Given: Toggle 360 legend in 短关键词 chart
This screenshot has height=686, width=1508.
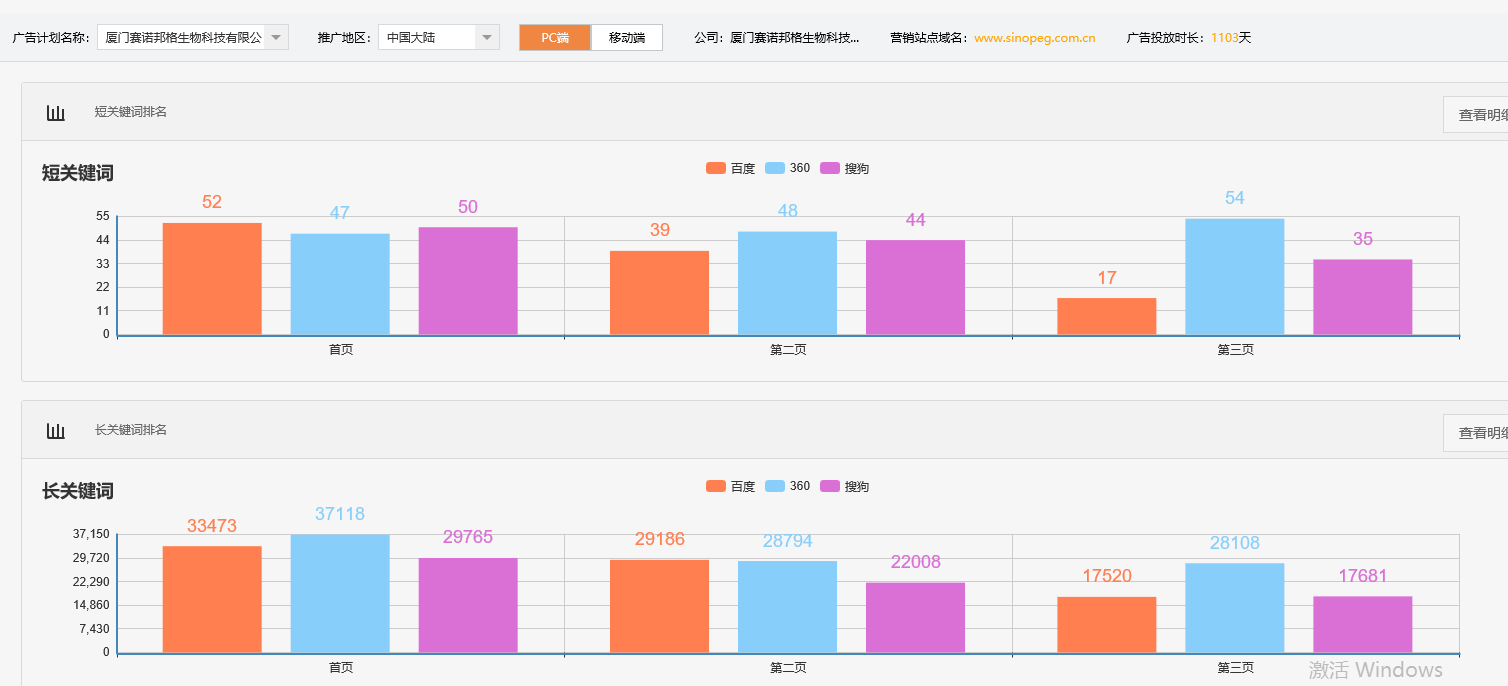Looking at the screenshot, I should click(787, 168).
